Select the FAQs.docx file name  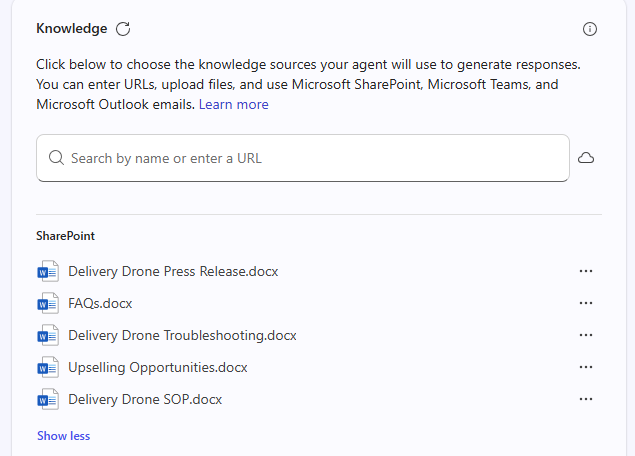[x=100, y=303]
